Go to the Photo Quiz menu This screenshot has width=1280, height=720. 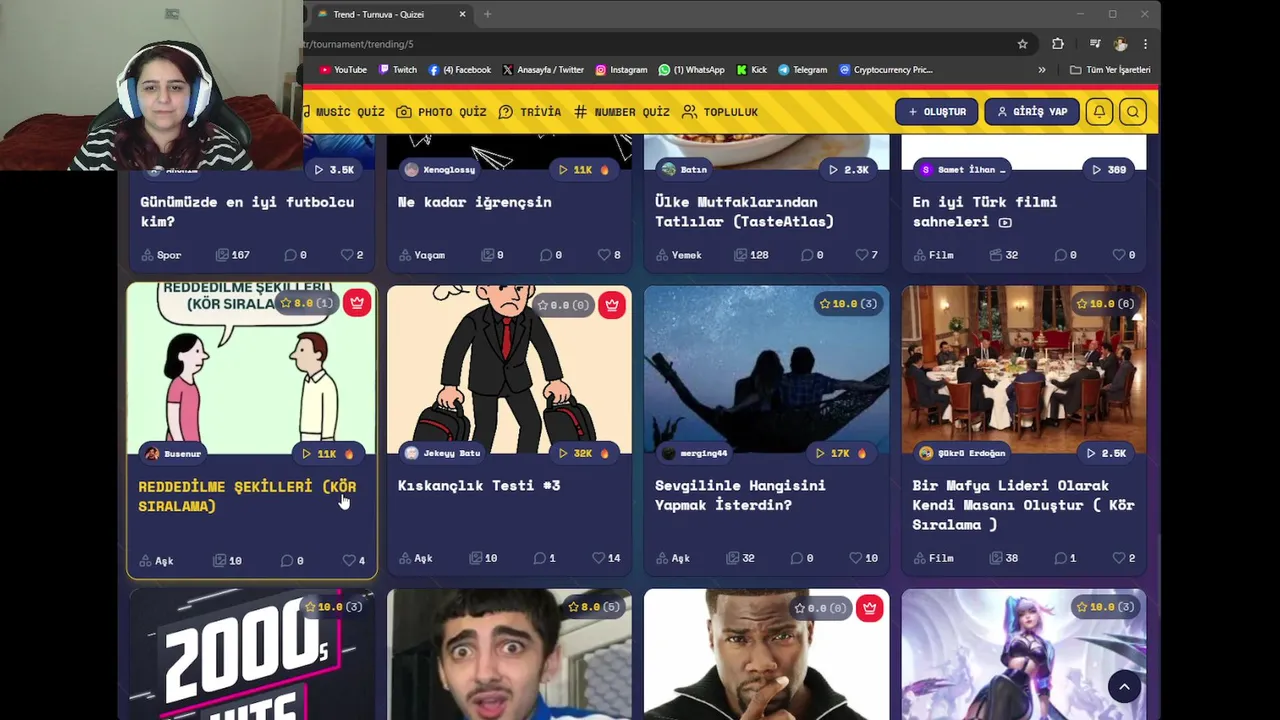441,112
